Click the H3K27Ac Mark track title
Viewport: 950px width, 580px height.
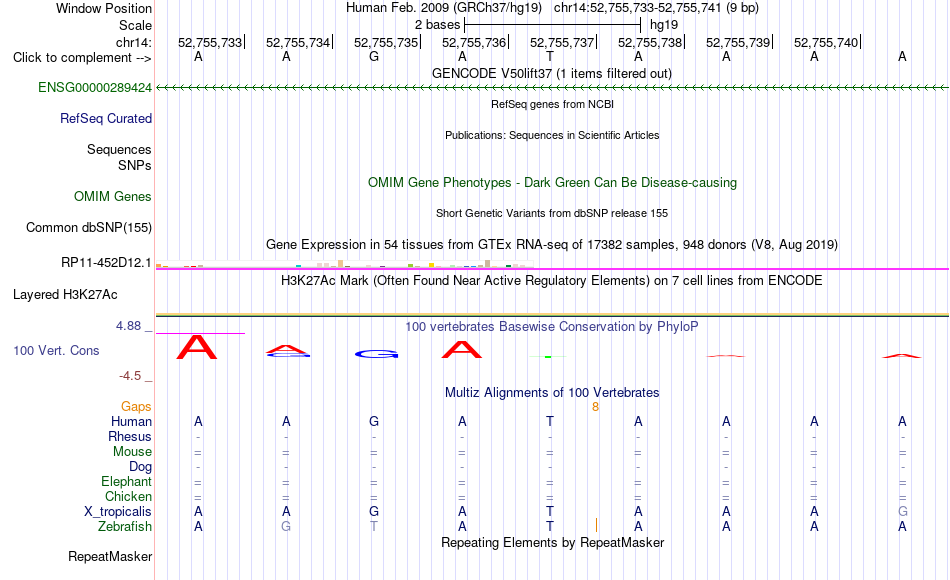(552, 280)
